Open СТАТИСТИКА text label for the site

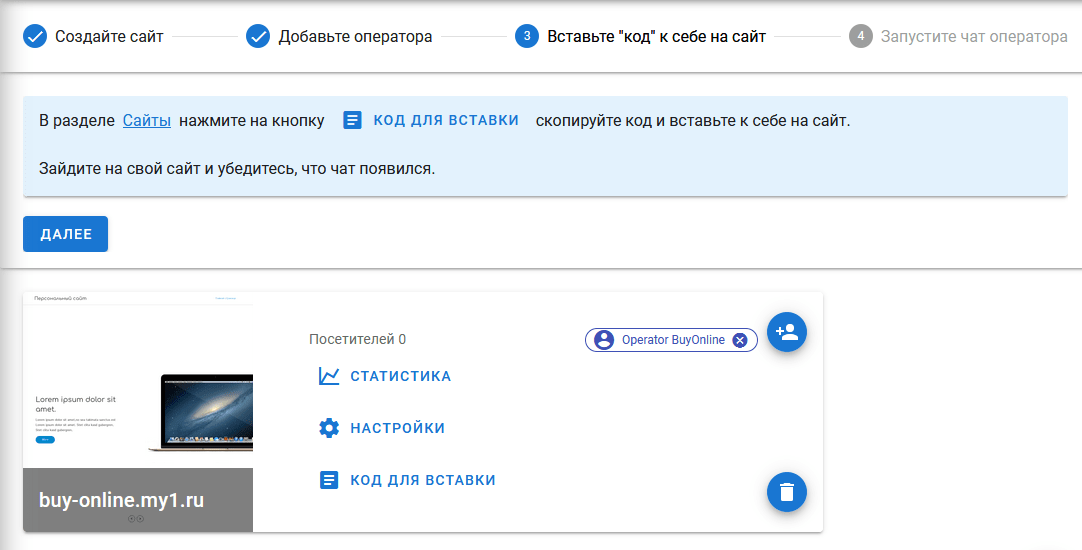[400, 376]
